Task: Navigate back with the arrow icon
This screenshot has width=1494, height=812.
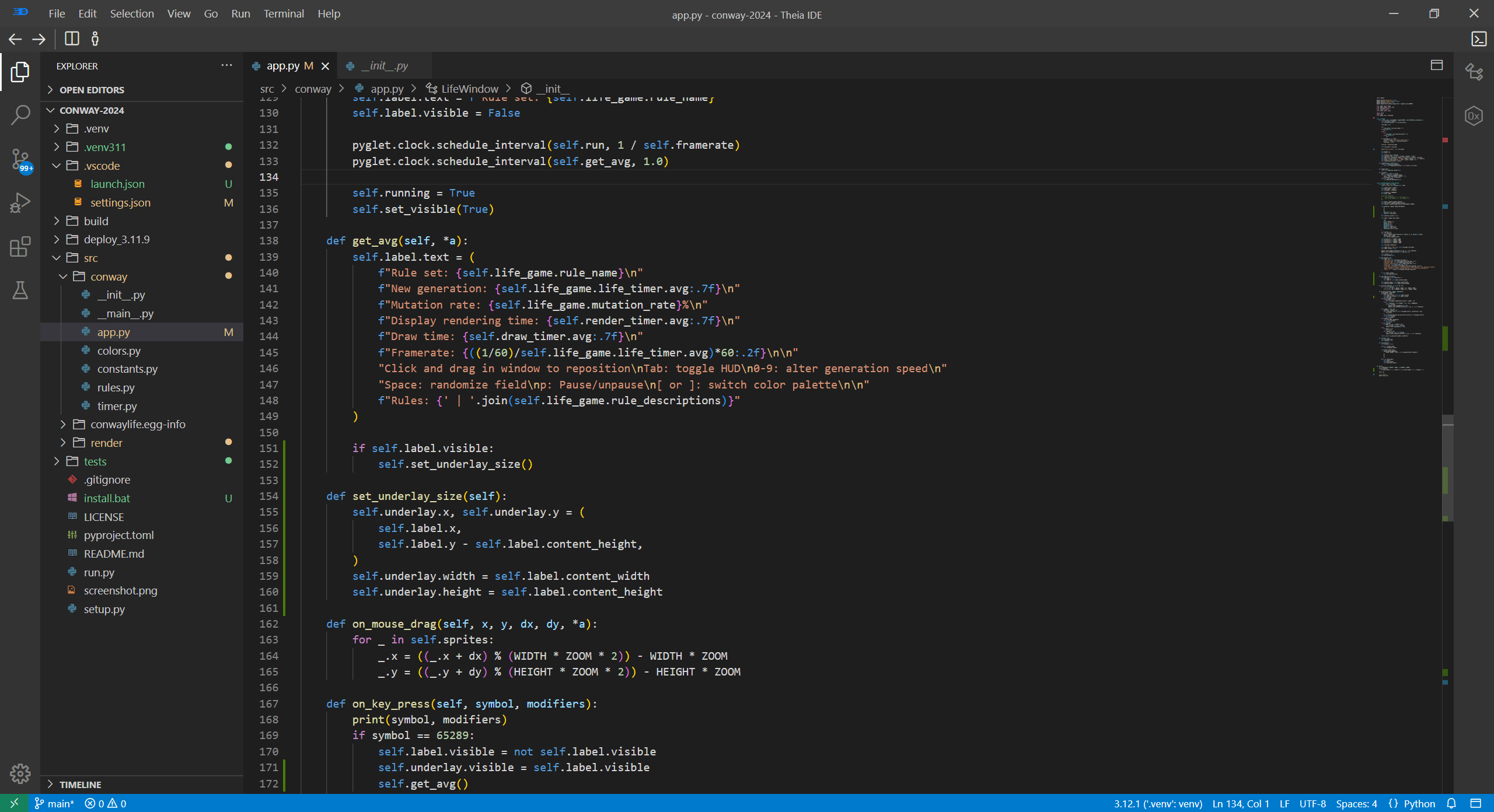Action: point(15,38)
